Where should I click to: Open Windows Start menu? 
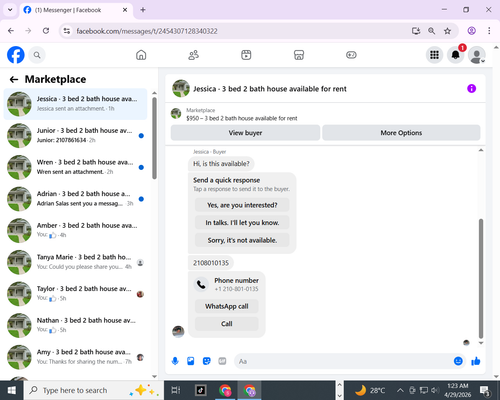tap(12, 390)
